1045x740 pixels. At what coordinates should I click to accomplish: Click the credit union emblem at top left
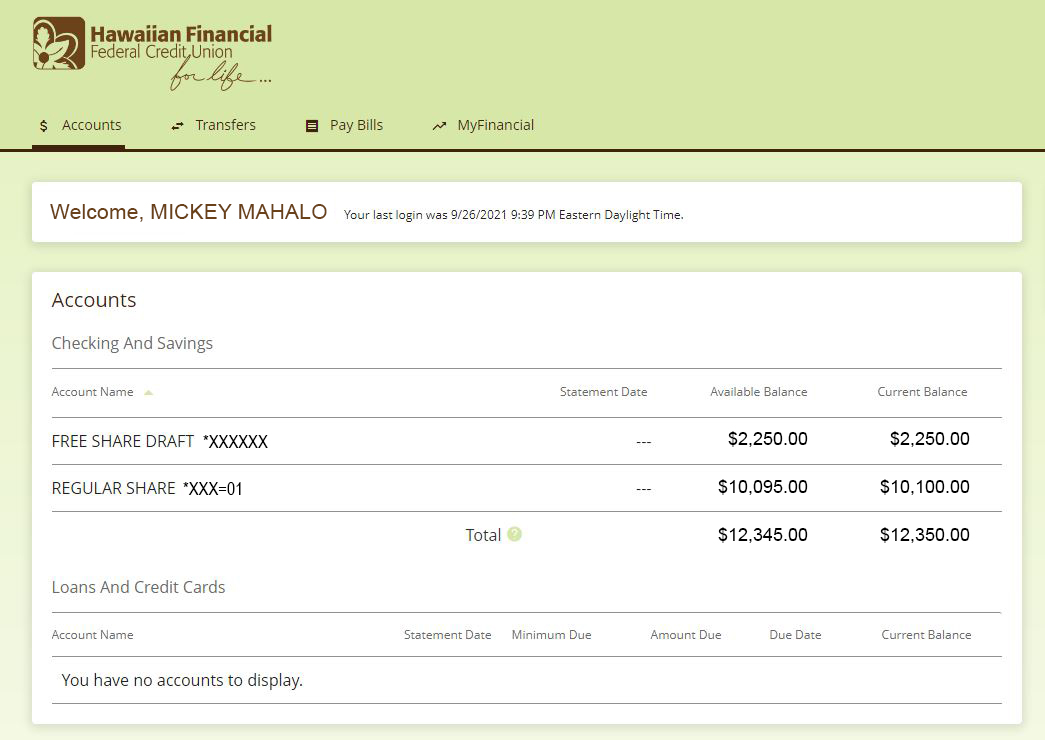pyautogui.click(x=58, y=44)
